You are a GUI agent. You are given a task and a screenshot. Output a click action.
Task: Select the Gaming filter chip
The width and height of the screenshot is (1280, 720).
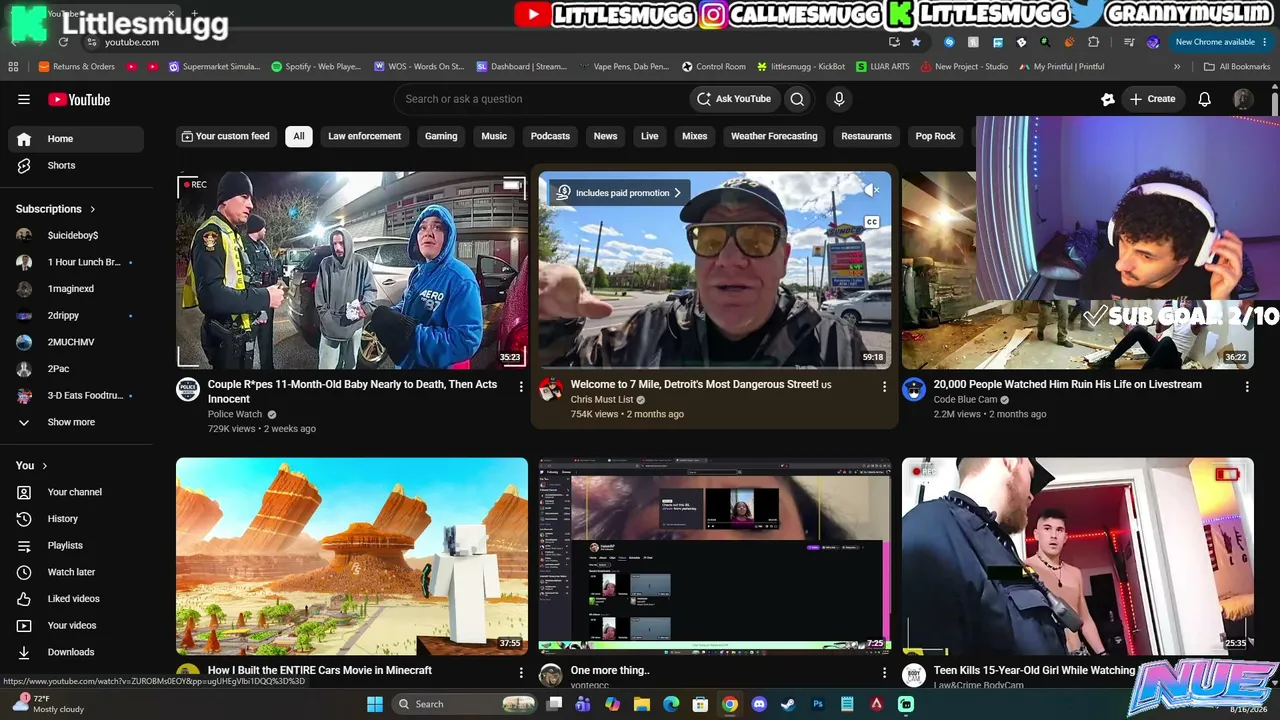(441, 136)
